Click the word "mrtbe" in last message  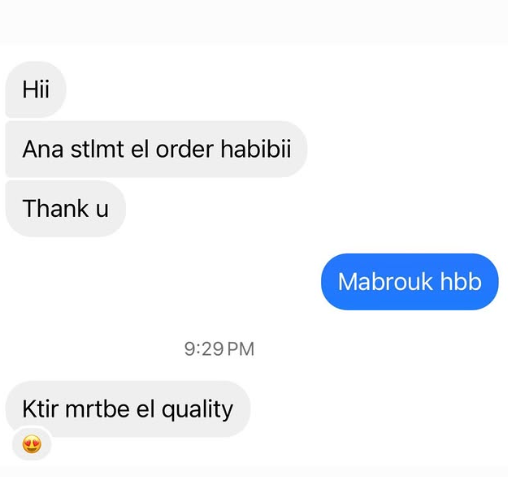point(97,409)
